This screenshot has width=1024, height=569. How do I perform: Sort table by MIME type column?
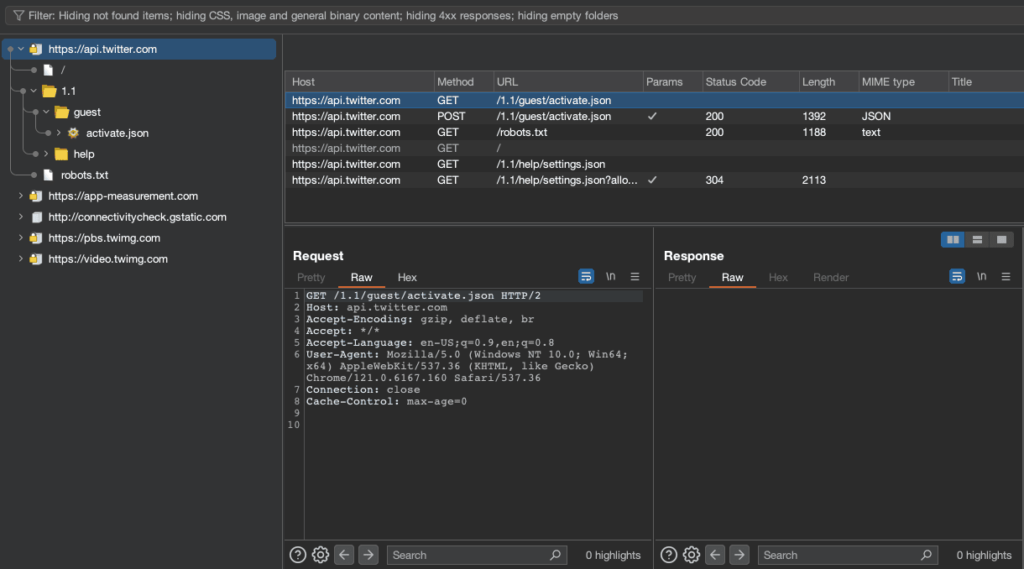point(903,82)
